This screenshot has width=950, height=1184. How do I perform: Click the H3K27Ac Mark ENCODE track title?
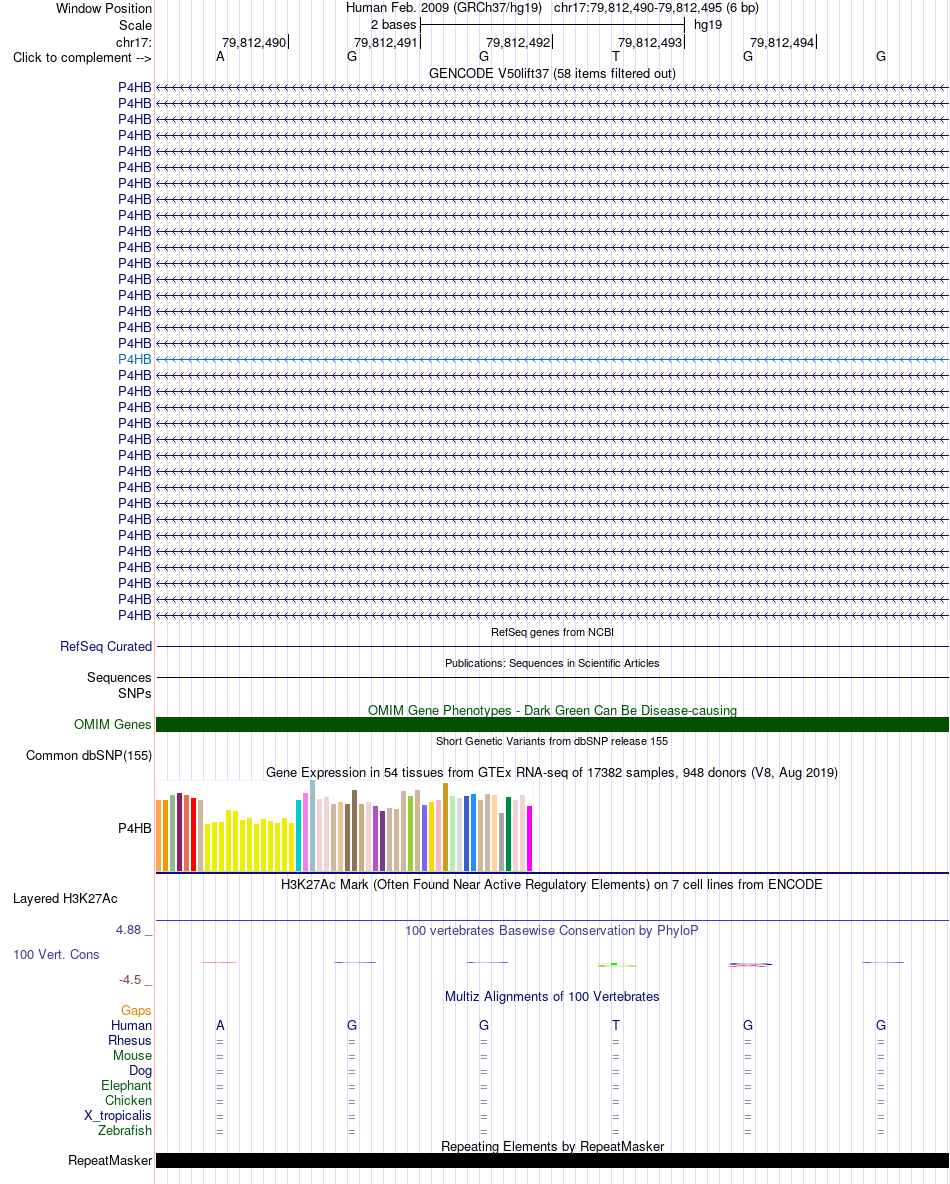pos(552,884)
